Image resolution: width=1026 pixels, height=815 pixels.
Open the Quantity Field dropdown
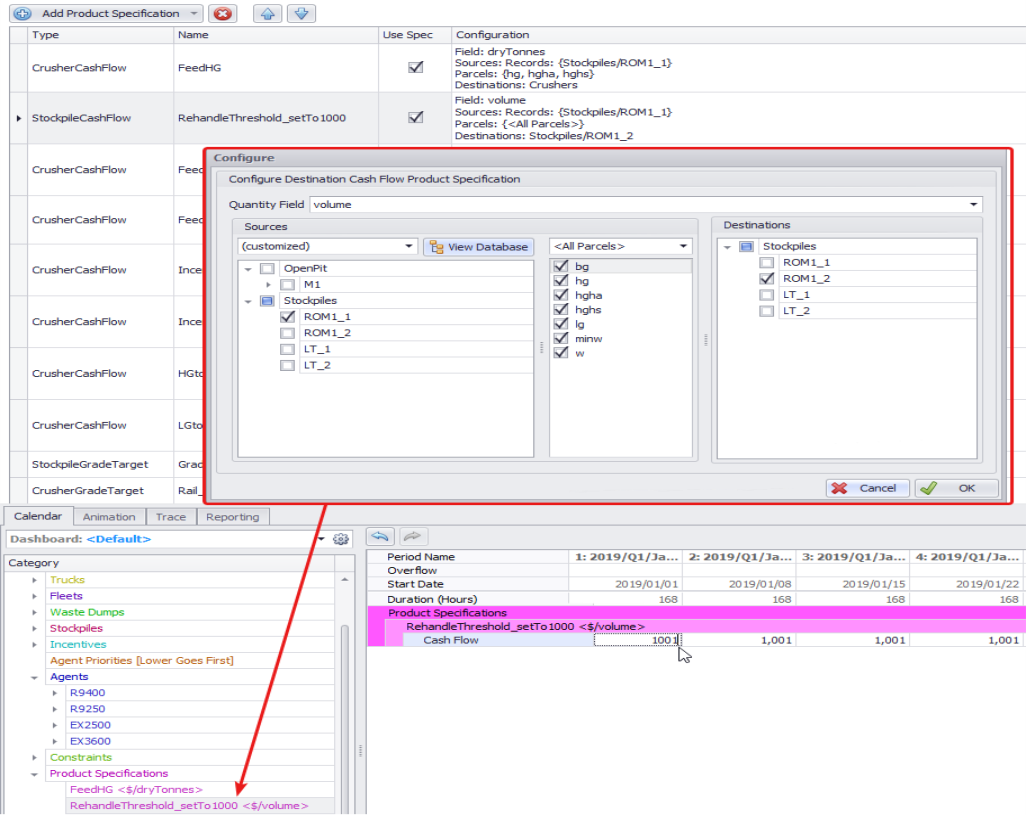click(974, 205)
